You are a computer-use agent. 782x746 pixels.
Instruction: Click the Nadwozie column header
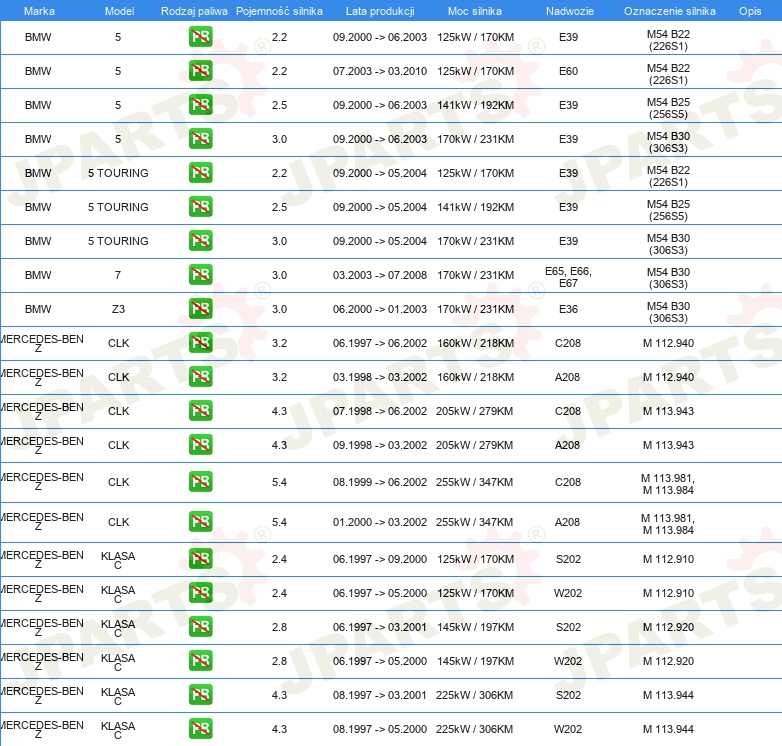coord(570,11)
